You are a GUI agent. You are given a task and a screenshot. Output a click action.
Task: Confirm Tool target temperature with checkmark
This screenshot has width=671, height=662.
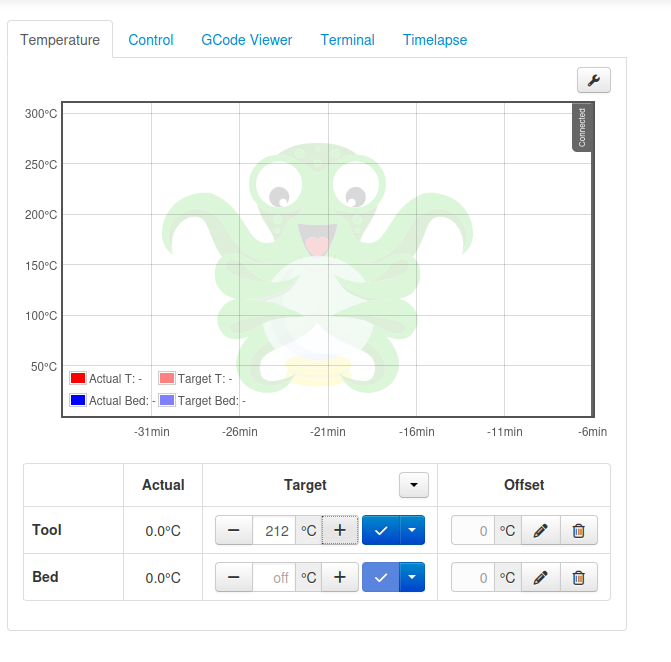pos(381,530)
